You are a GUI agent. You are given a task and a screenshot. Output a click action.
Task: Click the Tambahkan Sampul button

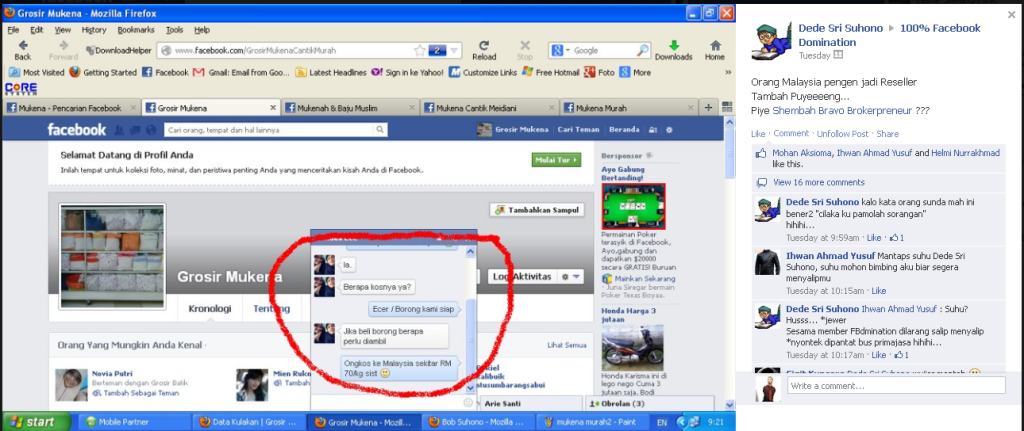tap(536, 210)
